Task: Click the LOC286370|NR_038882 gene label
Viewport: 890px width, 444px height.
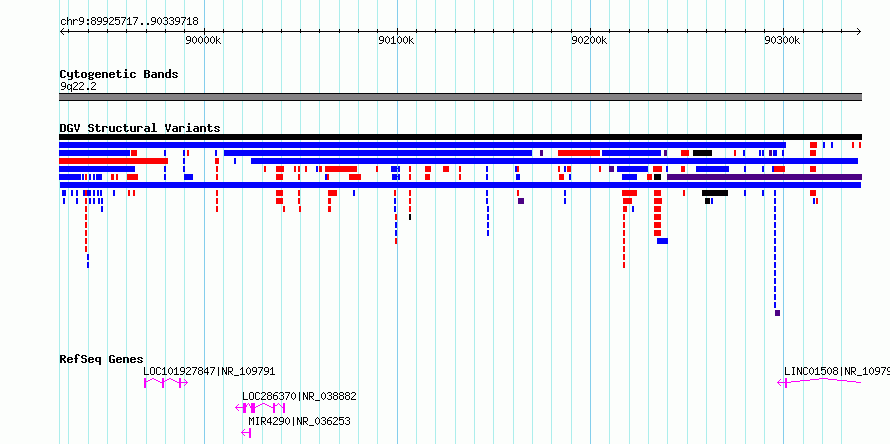Action: tap(299, 396)
